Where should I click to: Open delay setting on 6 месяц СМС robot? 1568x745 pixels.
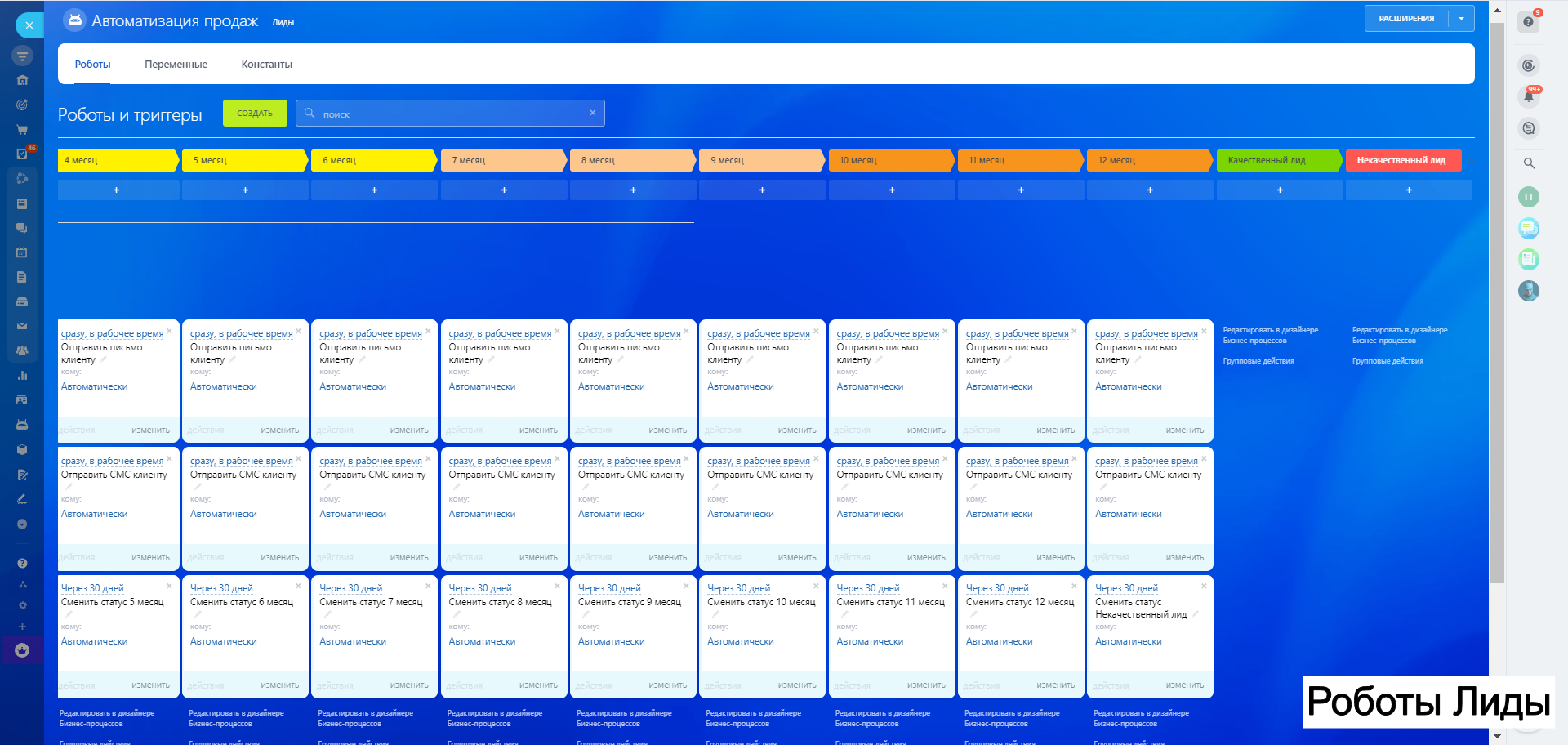pos(371,461)
